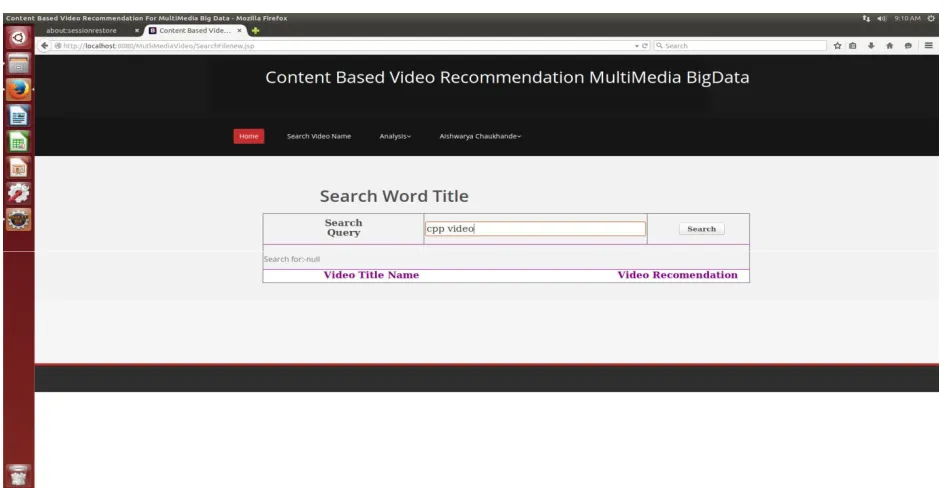
Task: Open the Downloads arrow icon
Action: coord(871,46)
